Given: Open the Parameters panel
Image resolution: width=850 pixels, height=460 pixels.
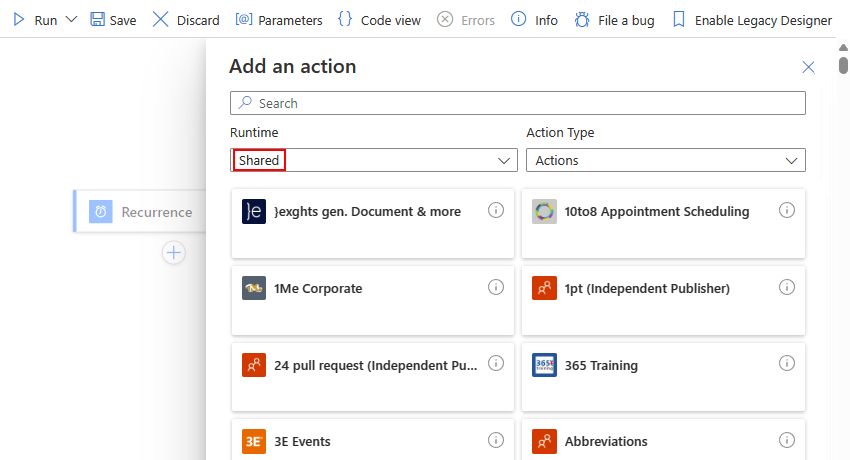Looking at the screenshot, I should tap(279, 20).
